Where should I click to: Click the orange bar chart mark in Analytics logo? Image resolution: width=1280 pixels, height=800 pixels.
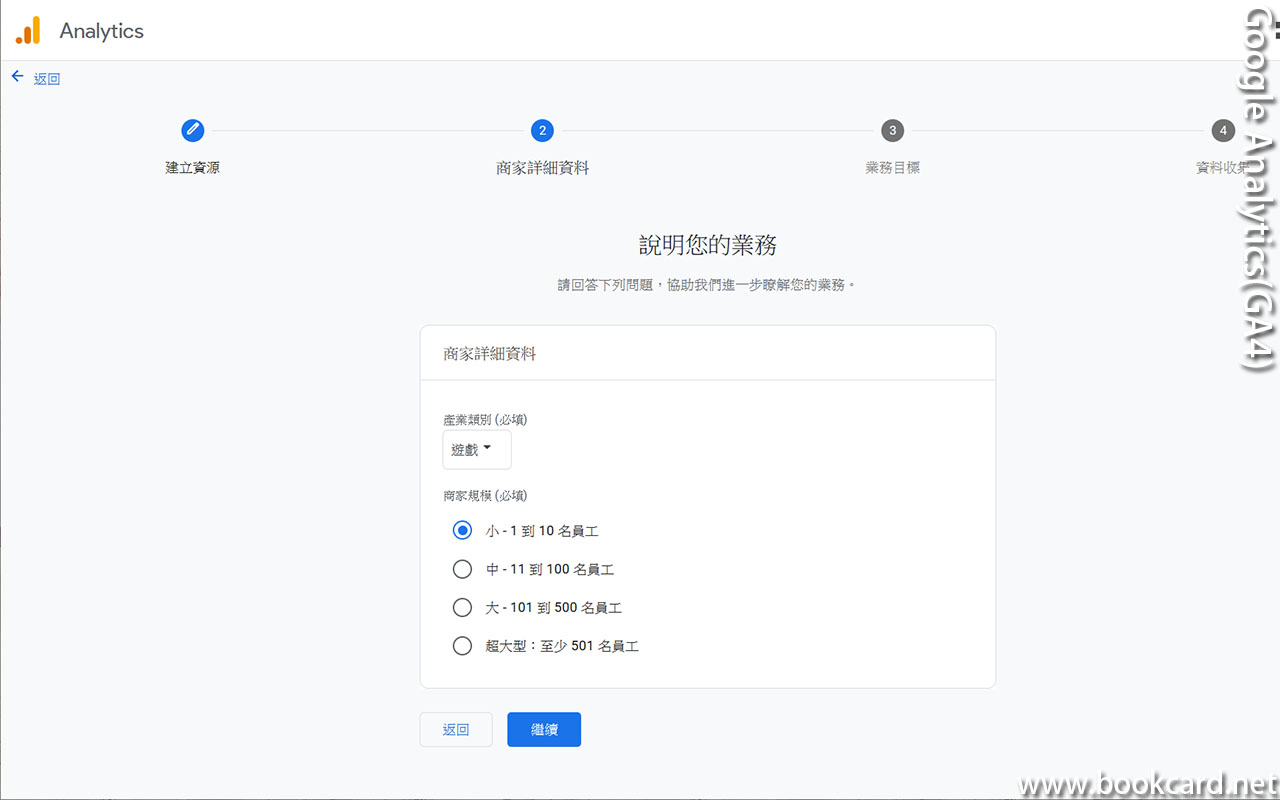(x=27, y=30)
